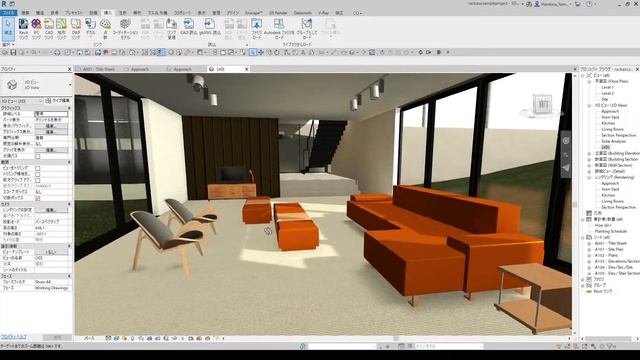Image resolution: width=640 pixels, height=360 pixels.
Task: Click Autodesk ファミリをロード icon
Action: 279,29
